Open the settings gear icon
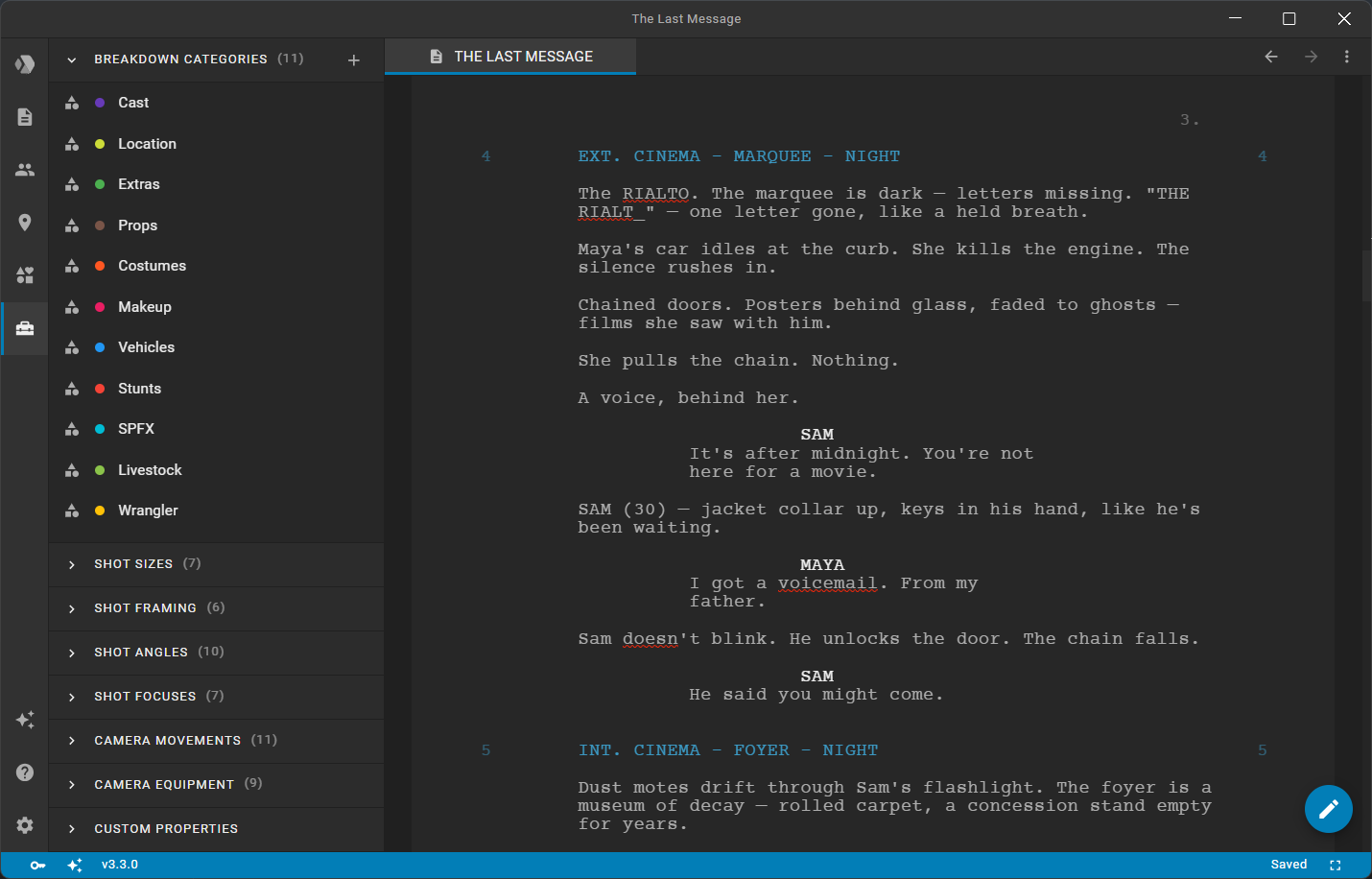Screen dimensions: 1372x879 coord(25,825)
